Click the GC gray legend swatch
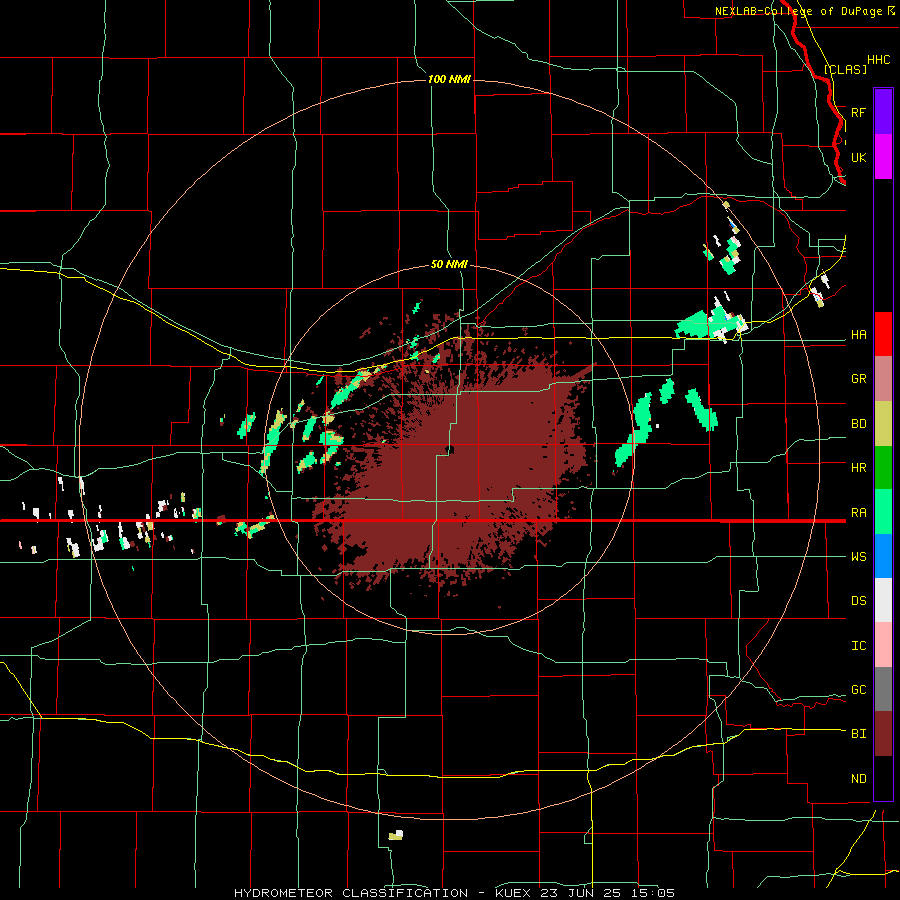 coord(883,689)
